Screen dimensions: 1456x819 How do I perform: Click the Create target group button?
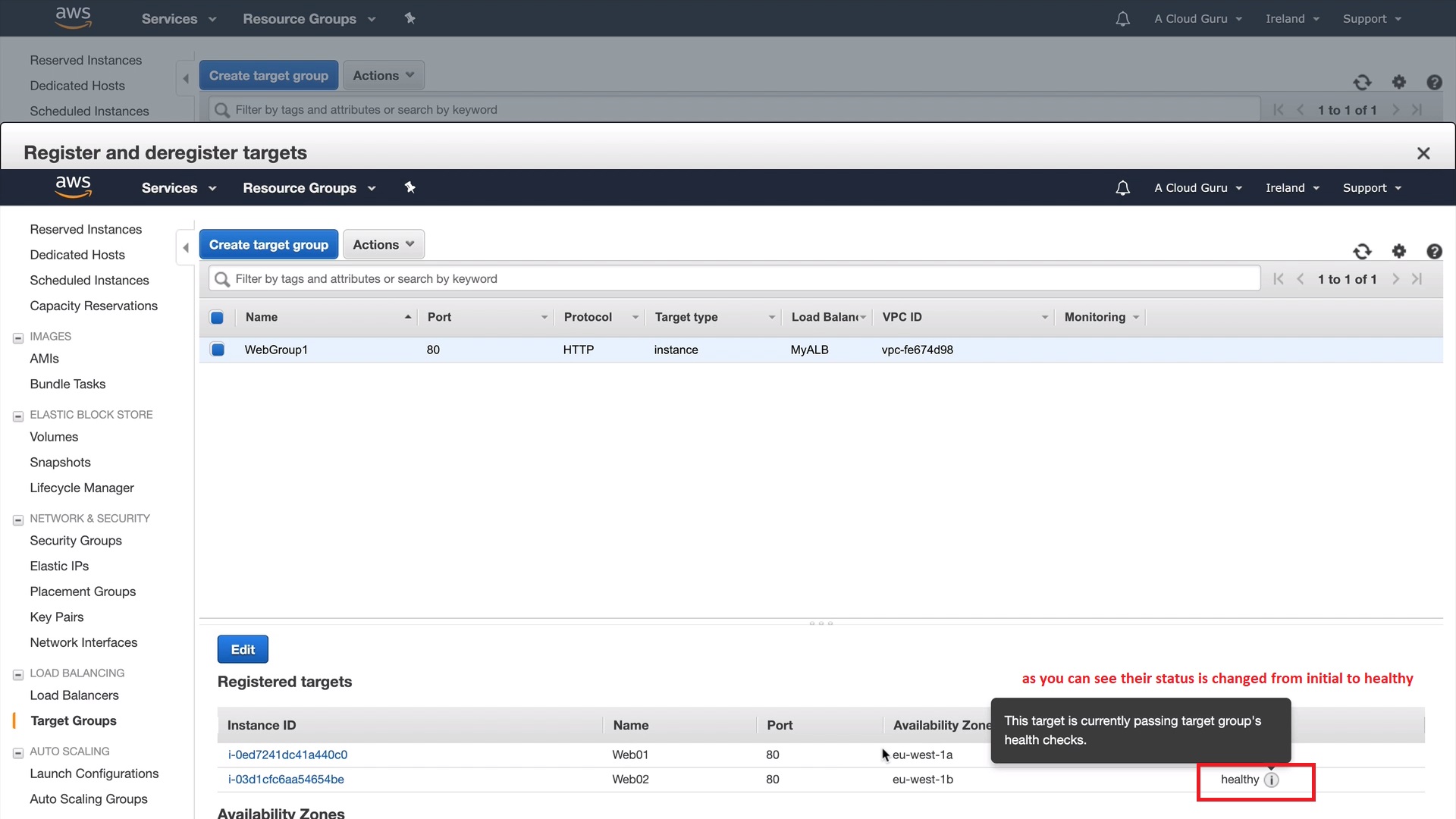pos(268,245)
